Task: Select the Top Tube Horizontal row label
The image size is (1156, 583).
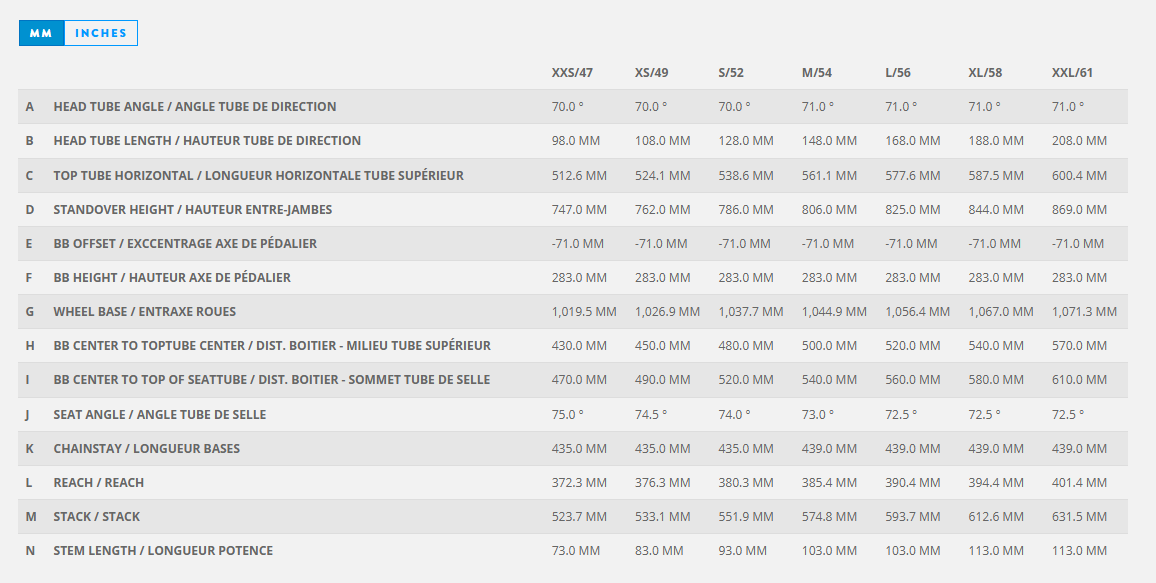Action: click(258, 176)
